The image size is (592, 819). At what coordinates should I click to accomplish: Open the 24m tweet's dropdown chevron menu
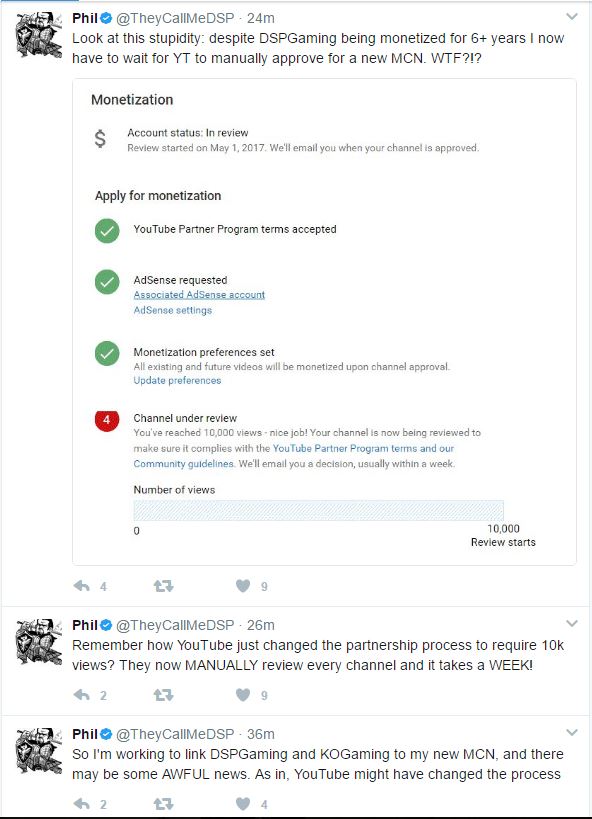coord(572,17)
